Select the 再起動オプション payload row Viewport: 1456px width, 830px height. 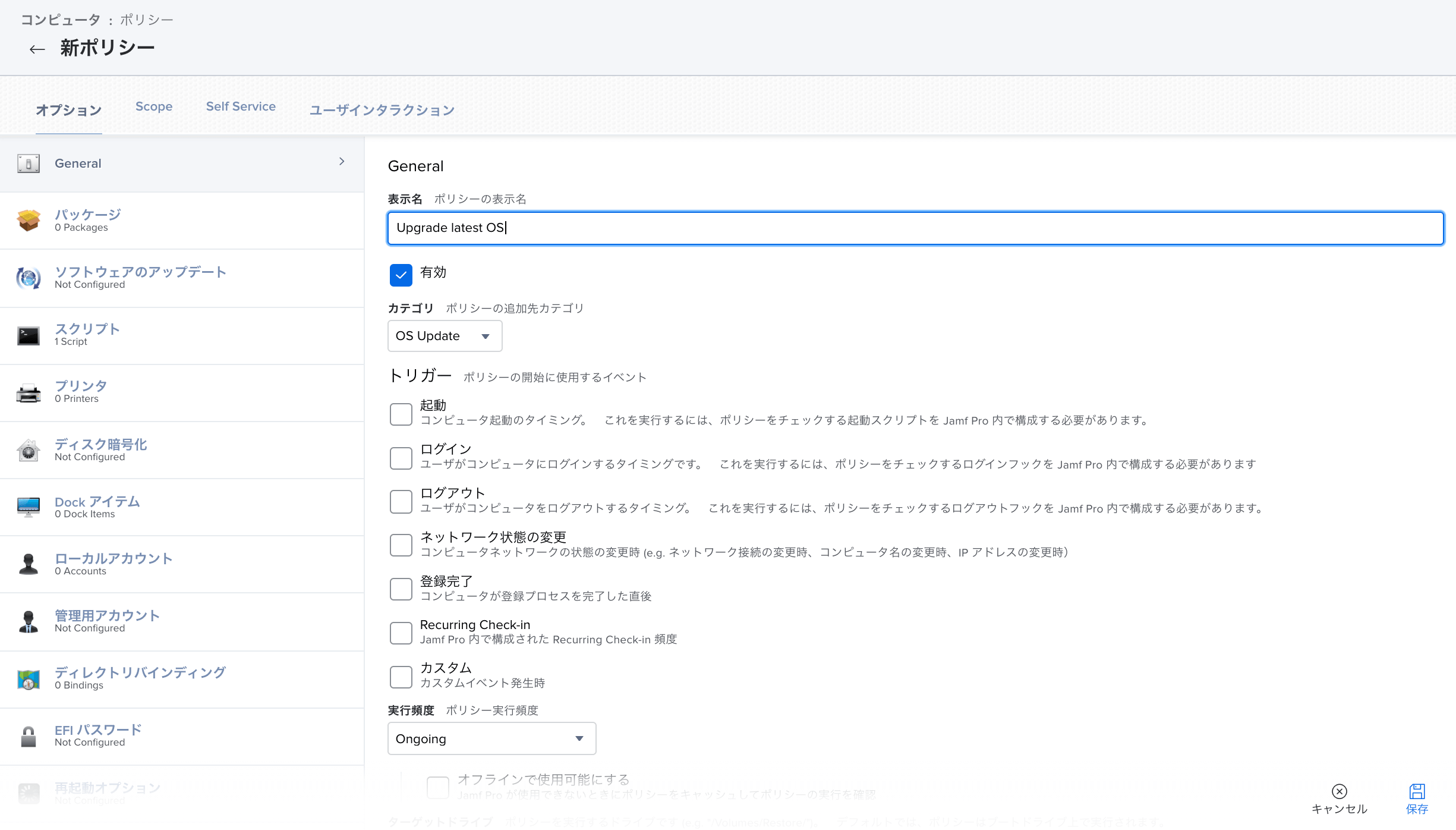[x=182, y=793]
